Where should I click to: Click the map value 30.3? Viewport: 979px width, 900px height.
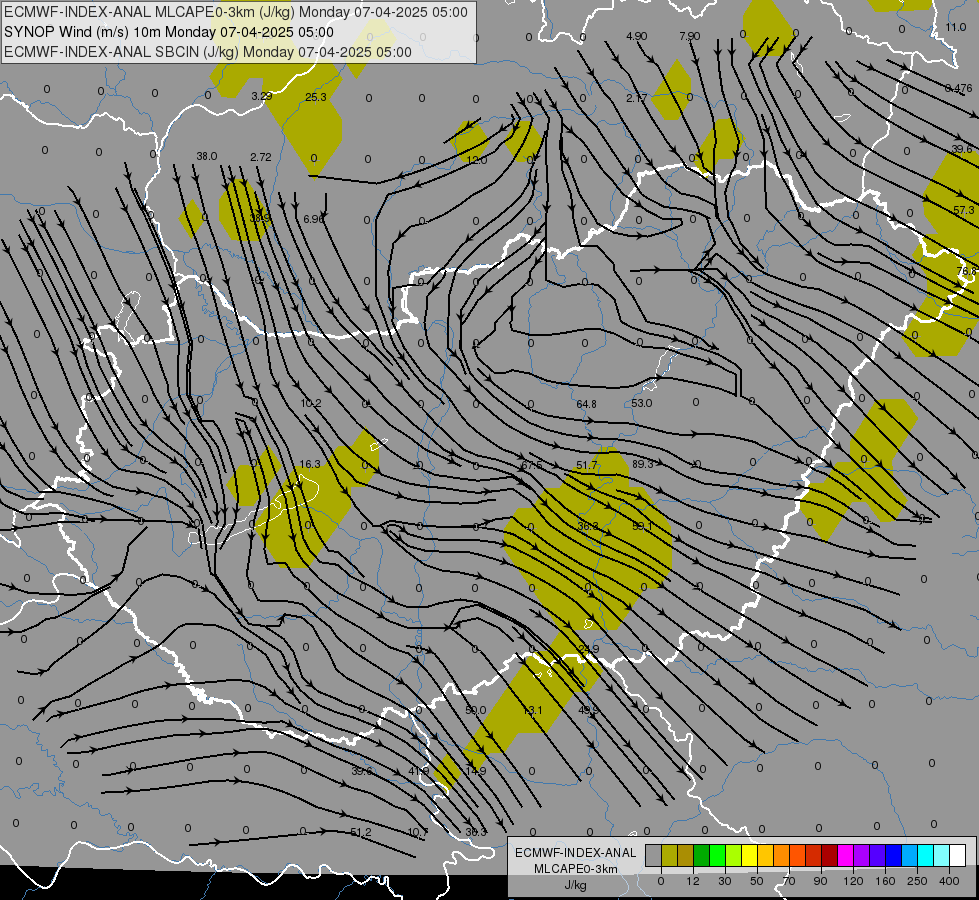coord(476,833)
